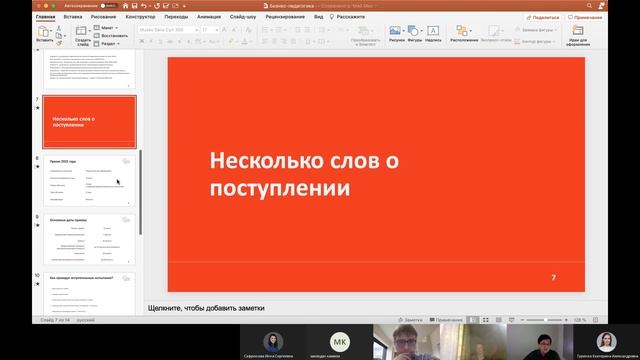Open the font size combo box
This screenshot has height=360, width=640.
209,30
